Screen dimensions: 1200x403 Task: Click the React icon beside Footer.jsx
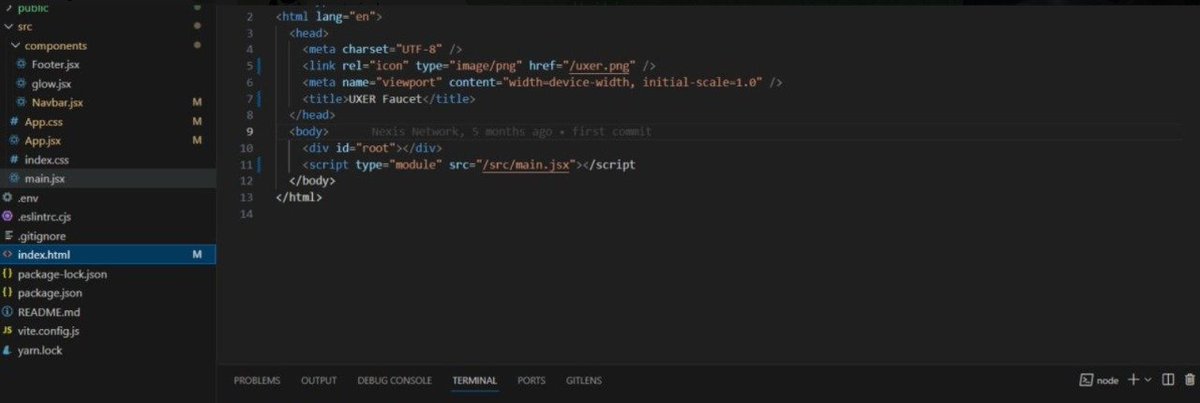click(22, 64)
